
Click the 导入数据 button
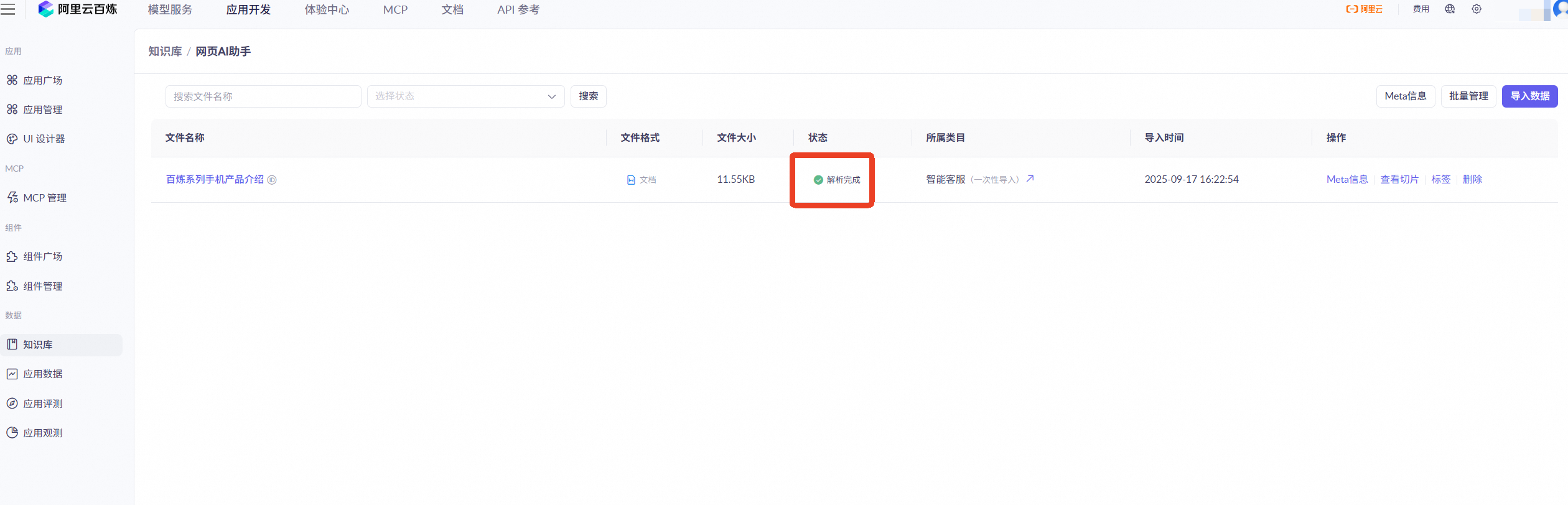point(1529,96)
